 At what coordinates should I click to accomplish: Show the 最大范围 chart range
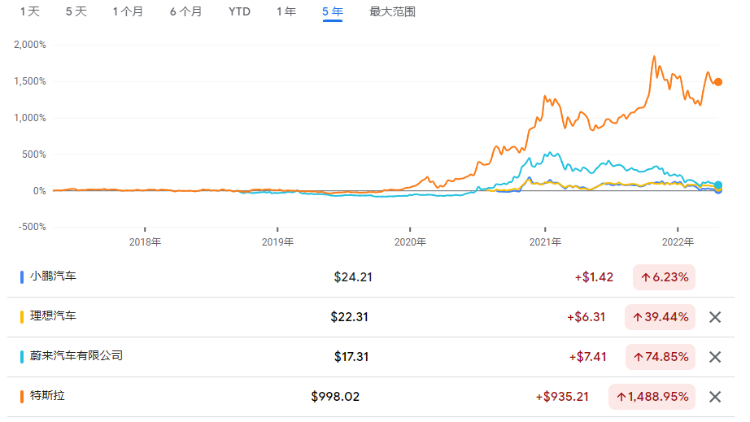[392, 12]
